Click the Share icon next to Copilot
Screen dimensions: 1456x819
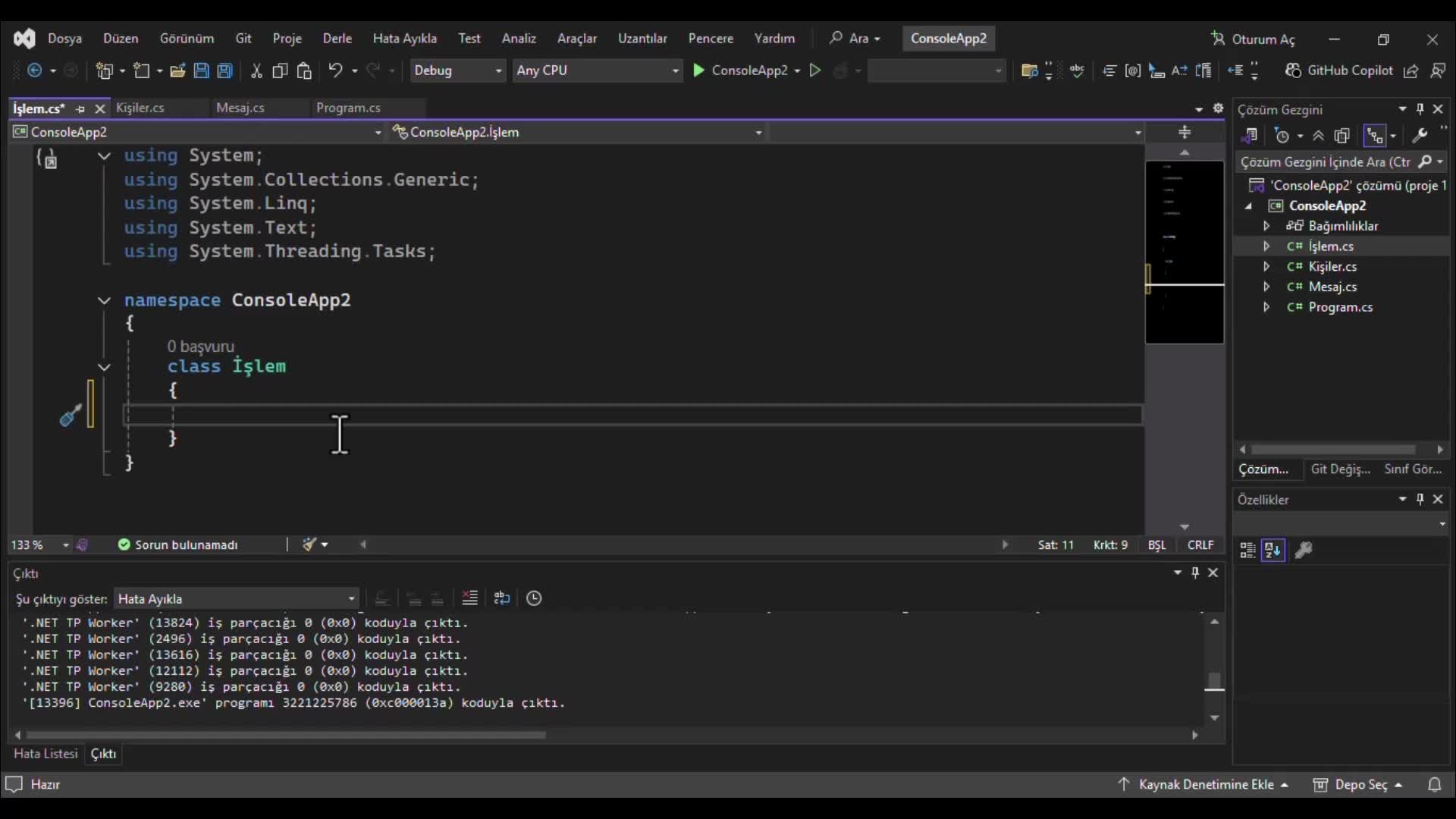pos(1411,71)
